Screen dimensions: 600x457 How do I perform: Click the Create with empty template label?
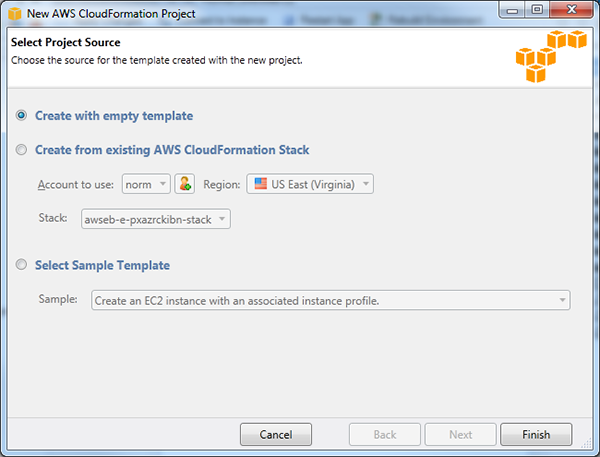[114, 116]
